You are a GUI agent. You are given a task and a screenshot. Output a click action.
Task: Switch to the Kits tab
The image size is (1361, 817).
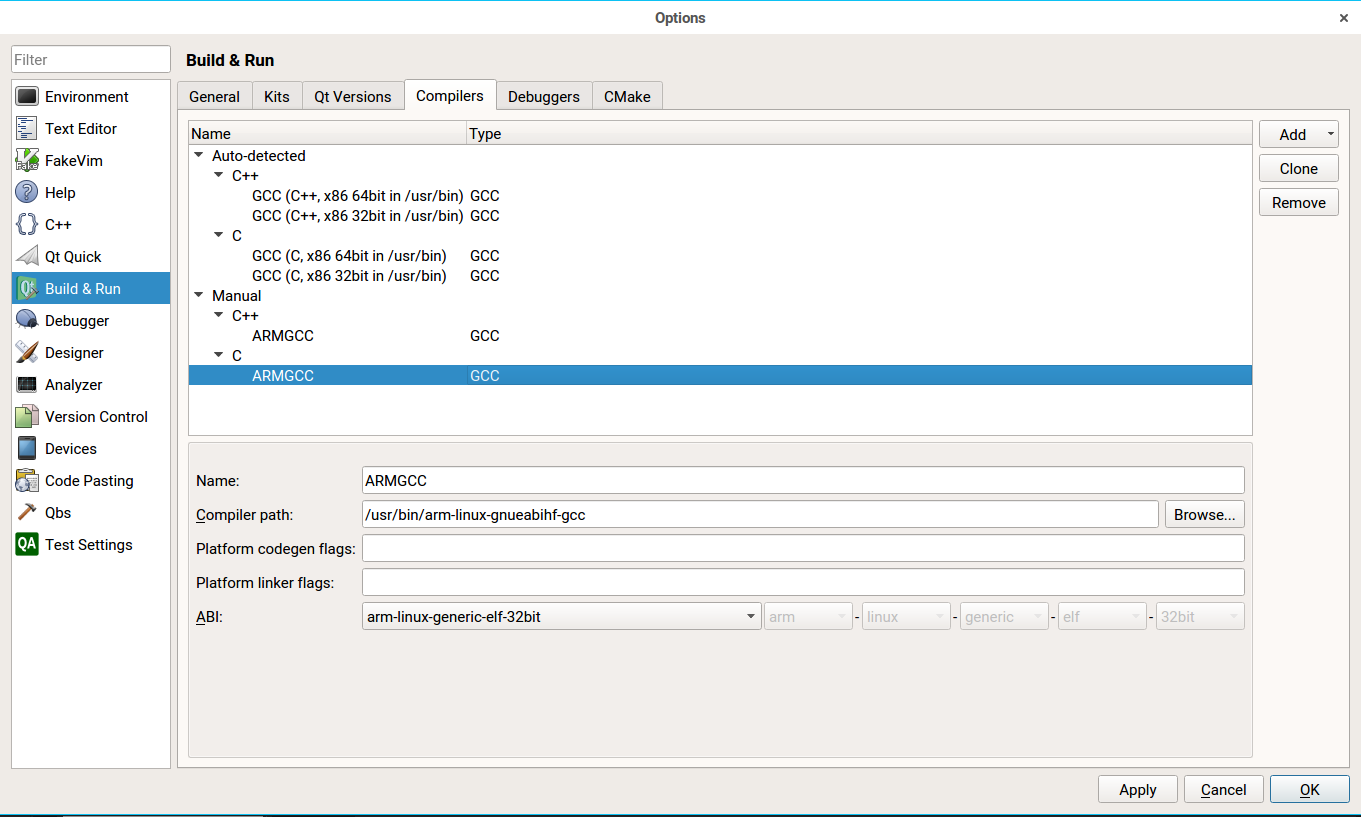(277, 96)
